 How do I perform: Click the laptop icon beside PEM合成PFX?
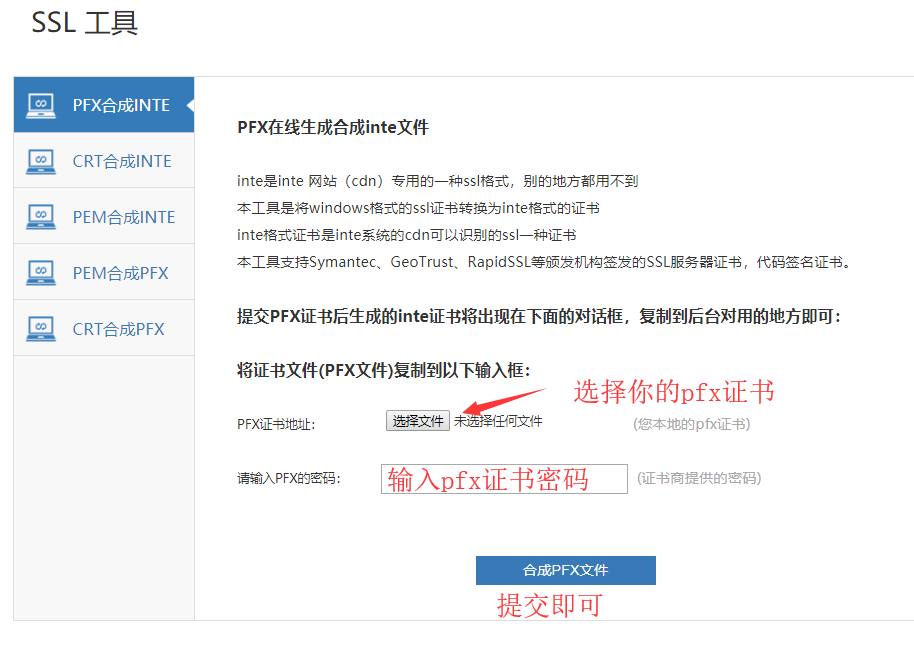[x=41, y=273]
